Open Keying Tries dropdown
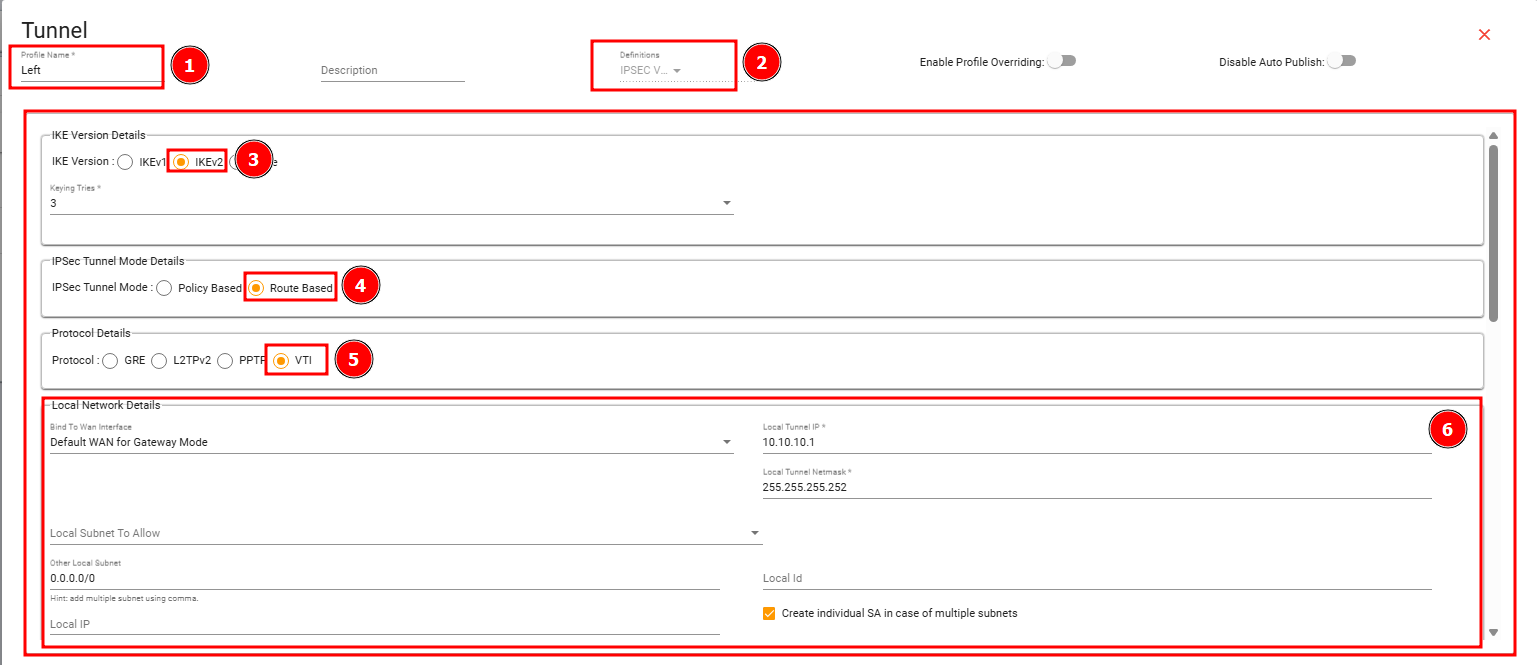 point(392,203)
